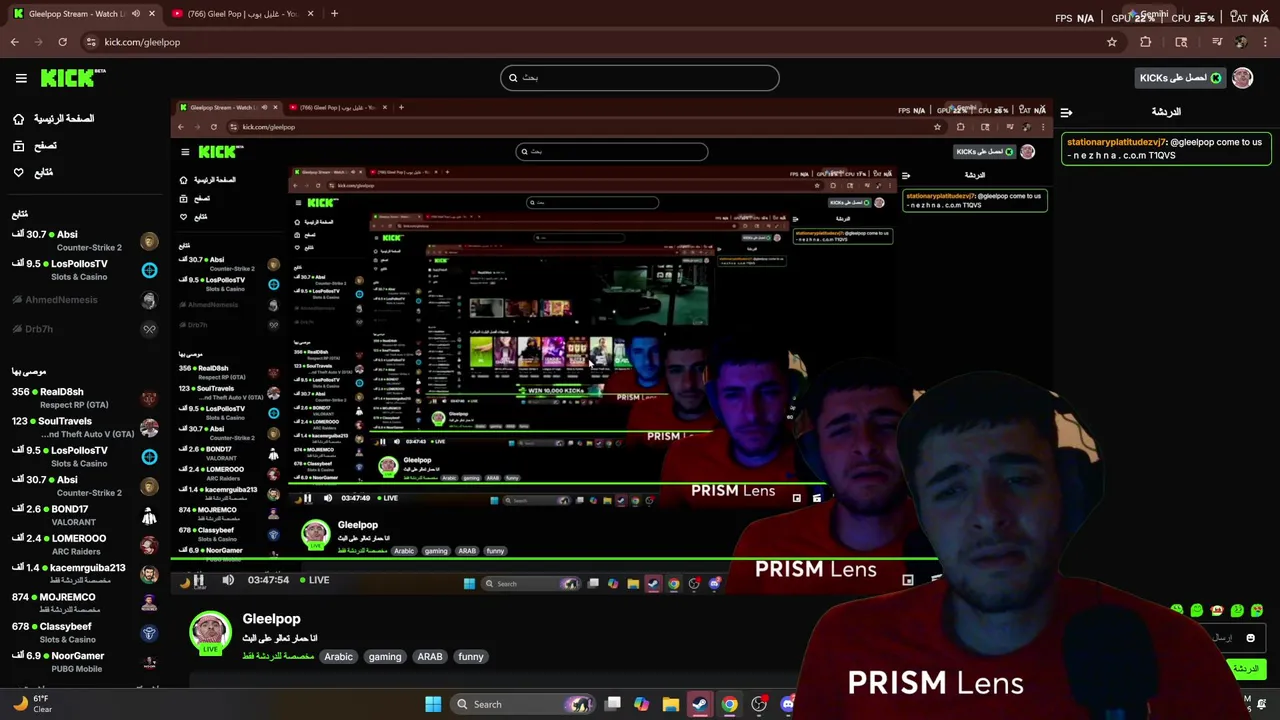Go back with browser back arrow
This screenshot has height=720, width=1280.
pos(15,42)
